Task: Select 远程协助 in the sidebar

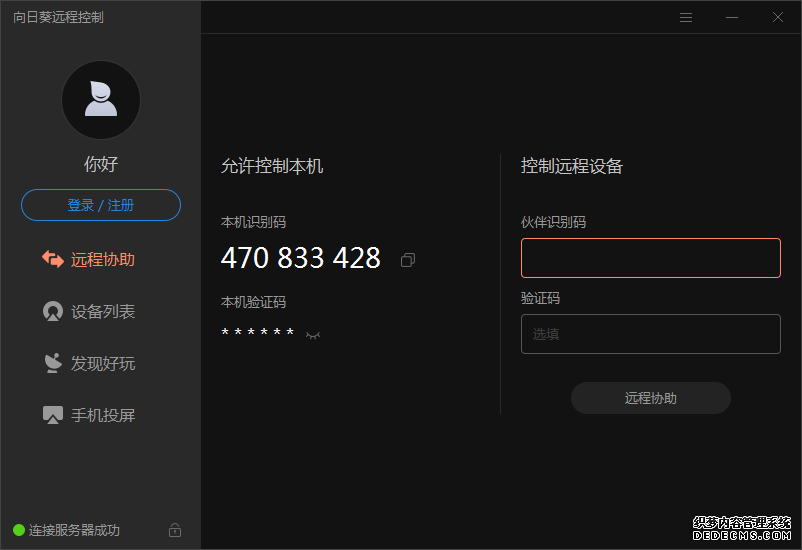Action: click(101, 259)
